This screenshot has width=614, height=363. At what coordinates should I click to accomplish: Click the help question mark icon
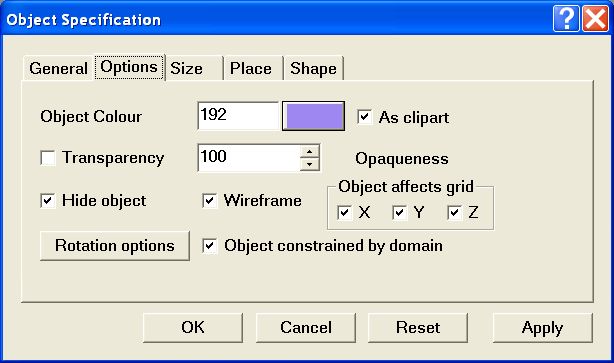[566, 18]
